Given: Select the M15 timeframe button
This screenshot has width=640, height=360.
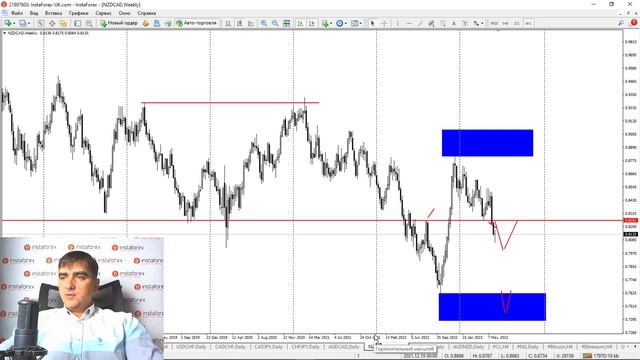Looking at the screenshot, I should [x=494, y=23].
